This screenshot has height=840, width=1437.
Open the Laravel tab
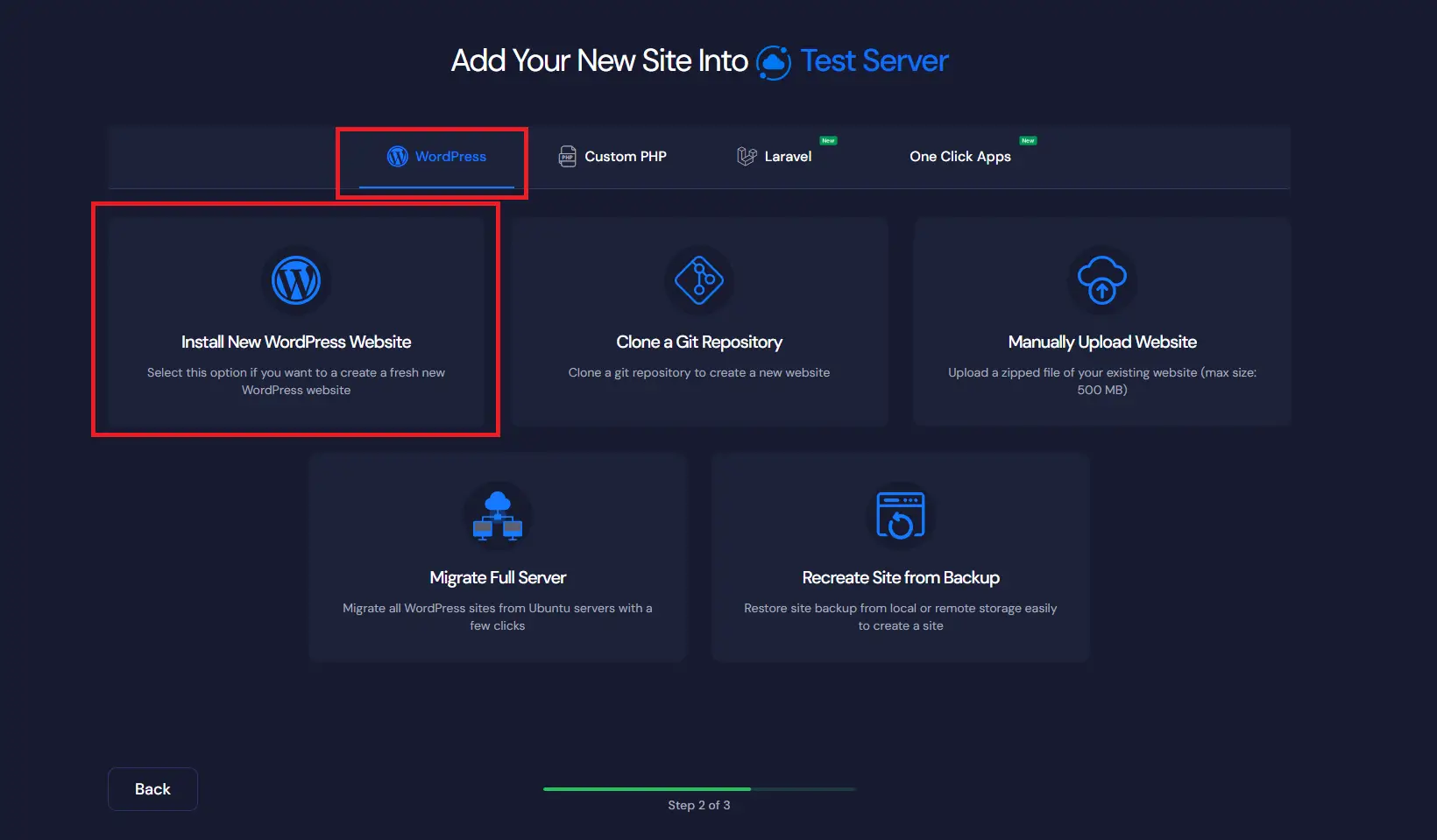tap(775, 157)
